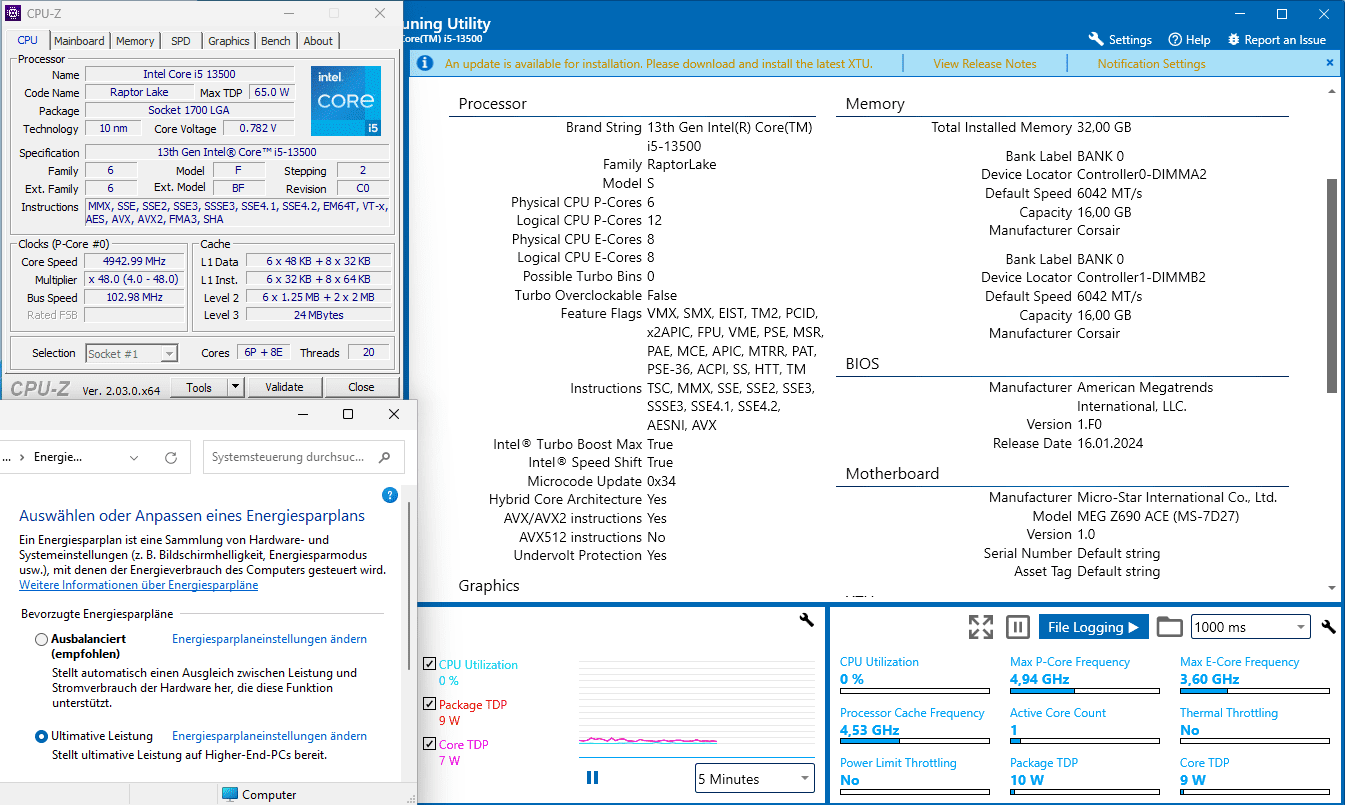
Task: Switch to the CPU tab in CPU-Z
Action: [28, 40]
